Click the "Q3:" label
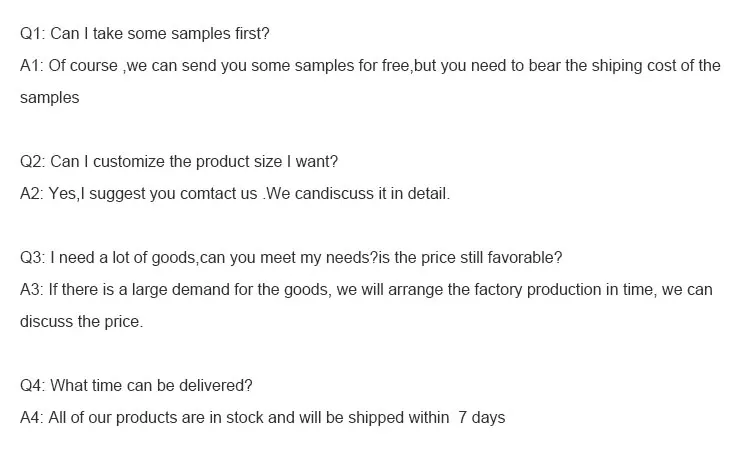The width and height of the screenshot is (750, 474). coord(33,258)
